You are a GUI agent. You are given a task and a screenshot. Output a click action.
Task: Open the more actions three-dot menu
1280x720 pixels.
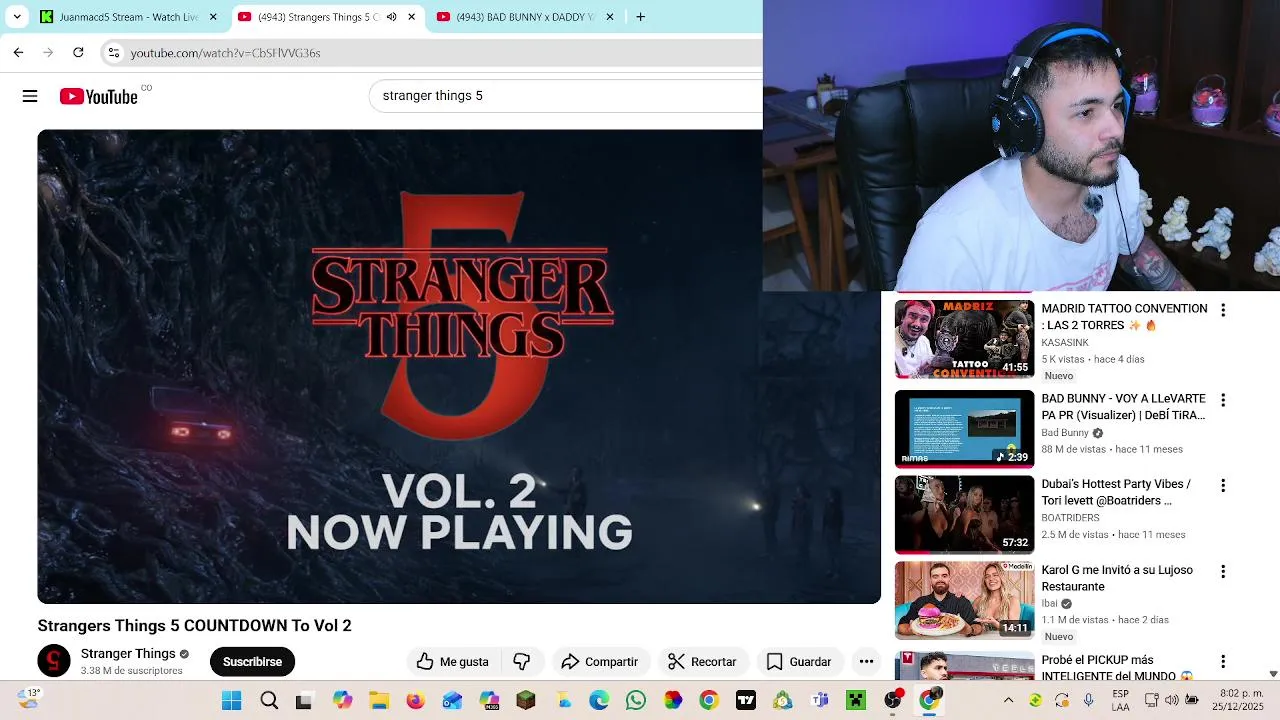pyautogui.click(x=866, y=661)
